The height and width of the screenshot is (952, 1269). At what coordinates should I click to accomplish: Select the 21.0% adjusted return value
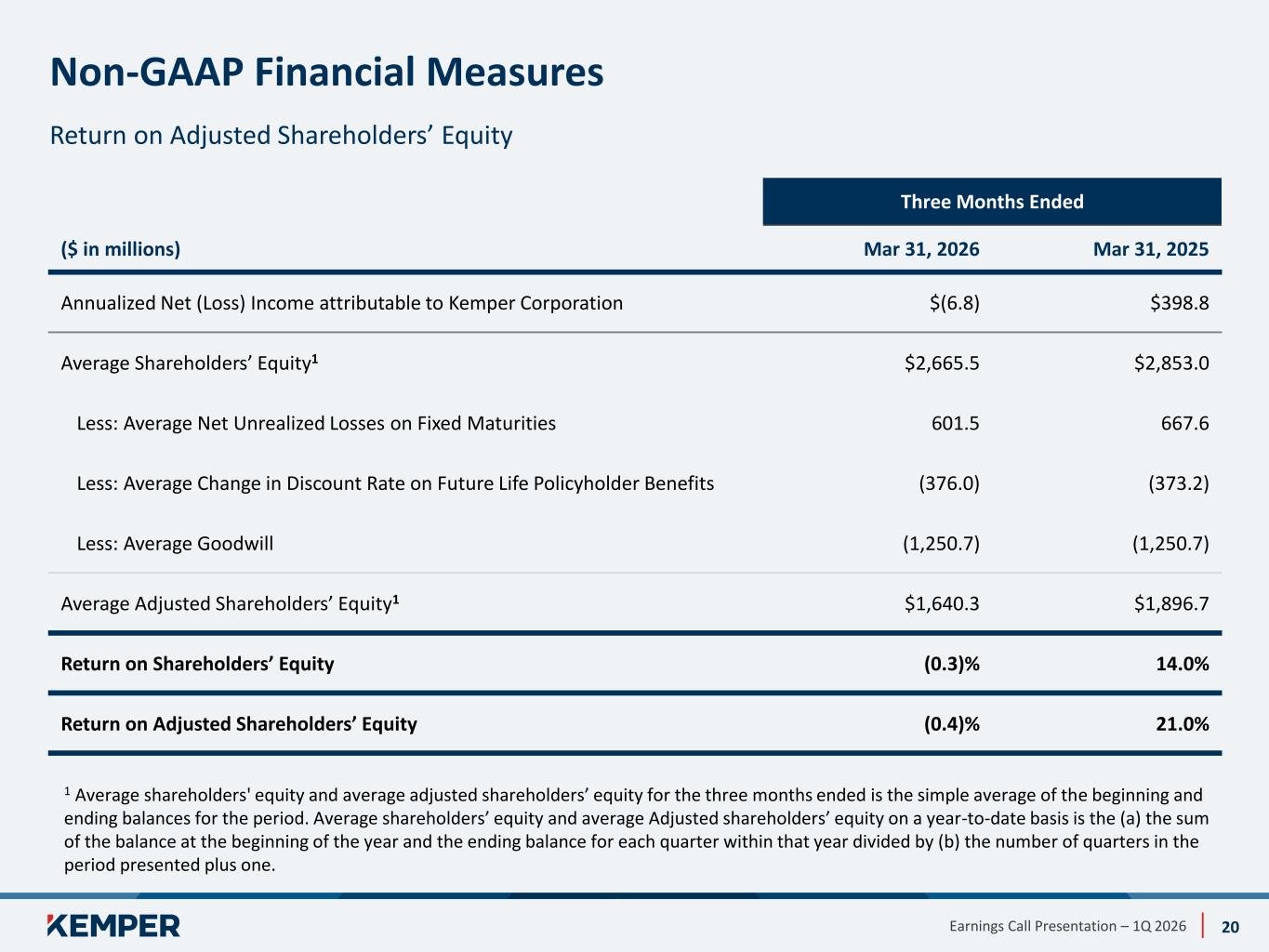coord(1183,724)
